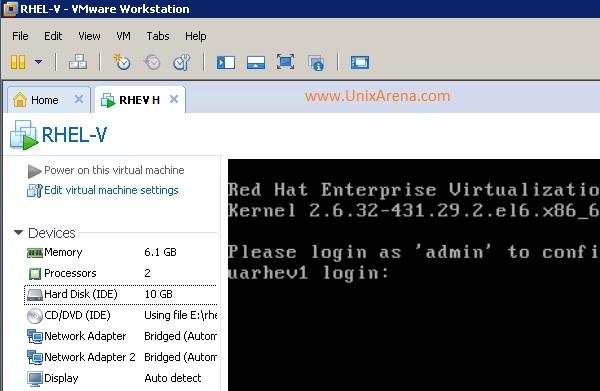Collapse the Devices section triangle

click(x=18, y=232)
